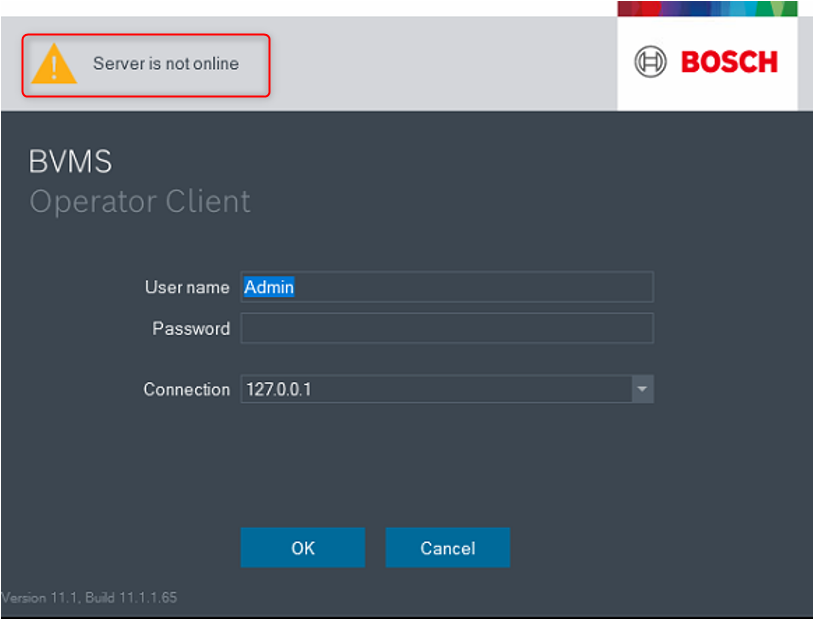
Task: Focus the User name input field
Action: click(x=447, y=287)
